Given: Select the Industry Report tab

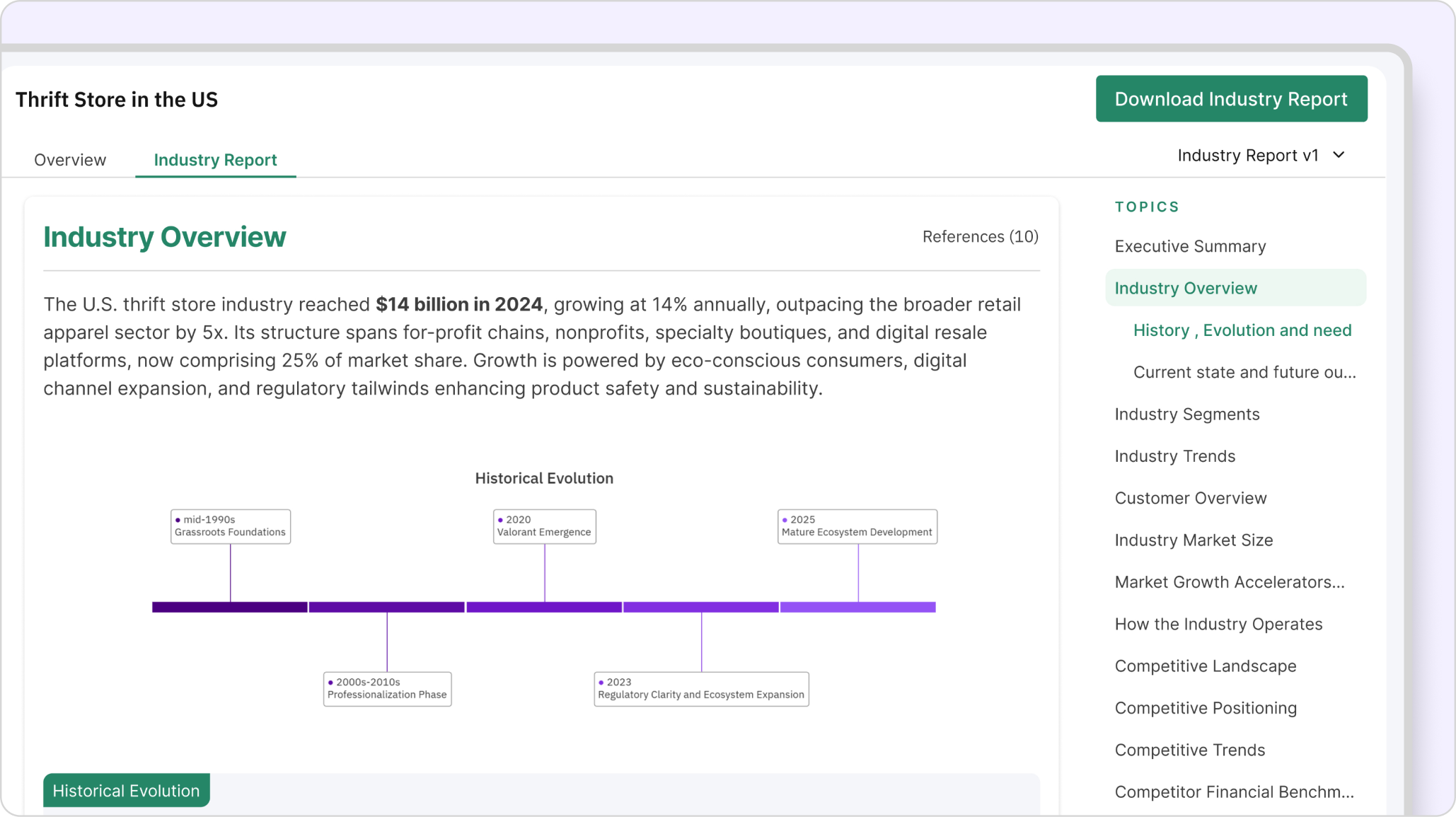Looking at the screenshot, I should pos(215,160).
